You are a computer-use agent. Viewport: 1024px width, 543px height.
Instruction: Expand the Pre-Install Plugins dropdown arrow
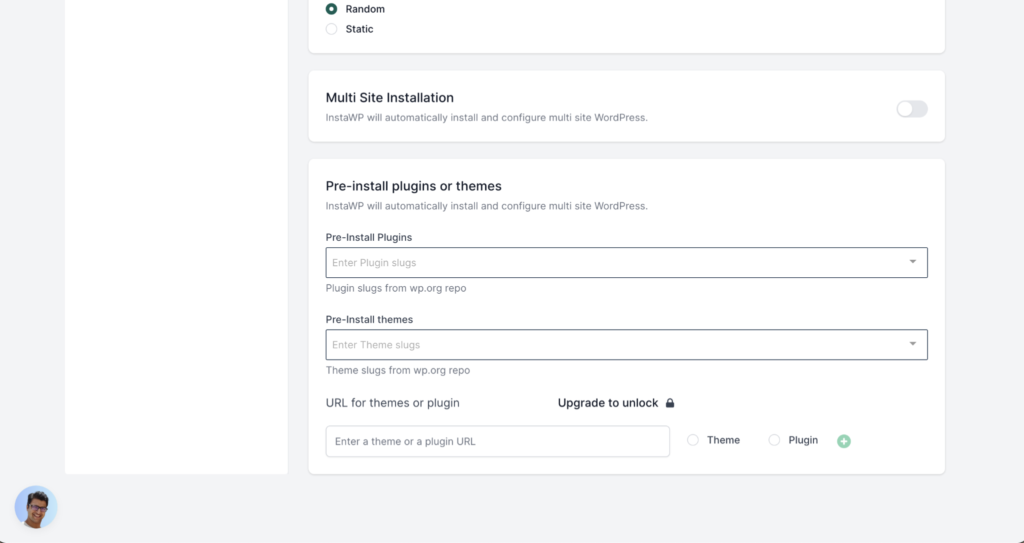(913, 262)
